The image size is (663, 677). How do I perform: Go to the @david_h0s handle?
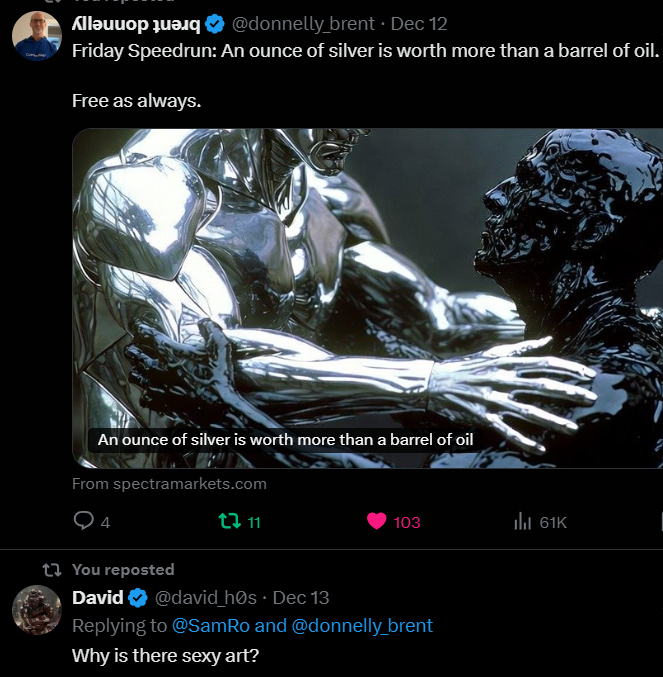coord(206,598)
